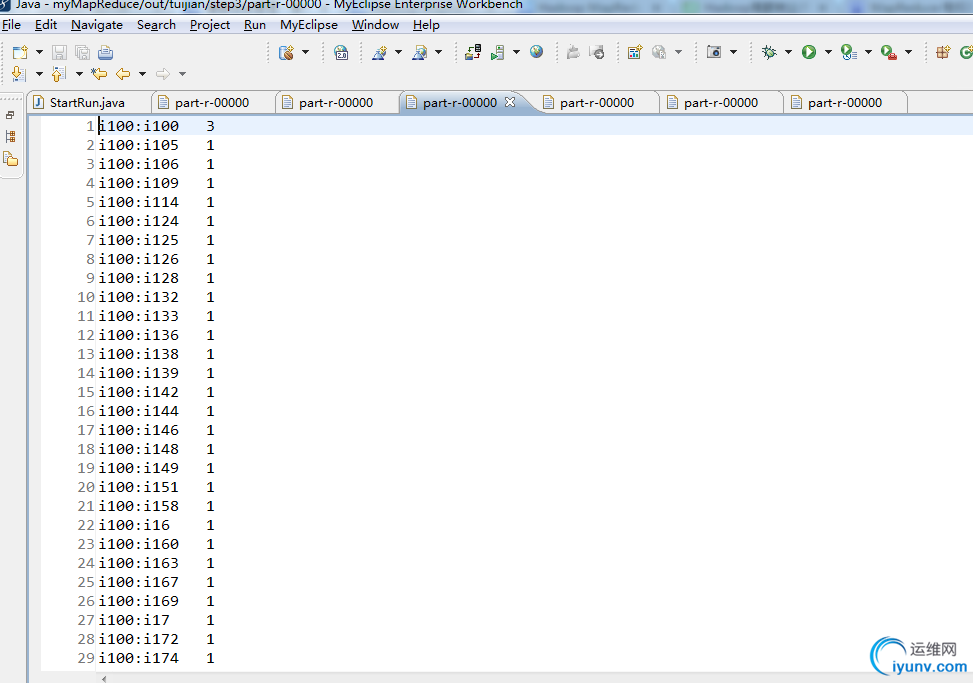Click the camera capture icon
The image size is (973, 683).
[714, 52]
